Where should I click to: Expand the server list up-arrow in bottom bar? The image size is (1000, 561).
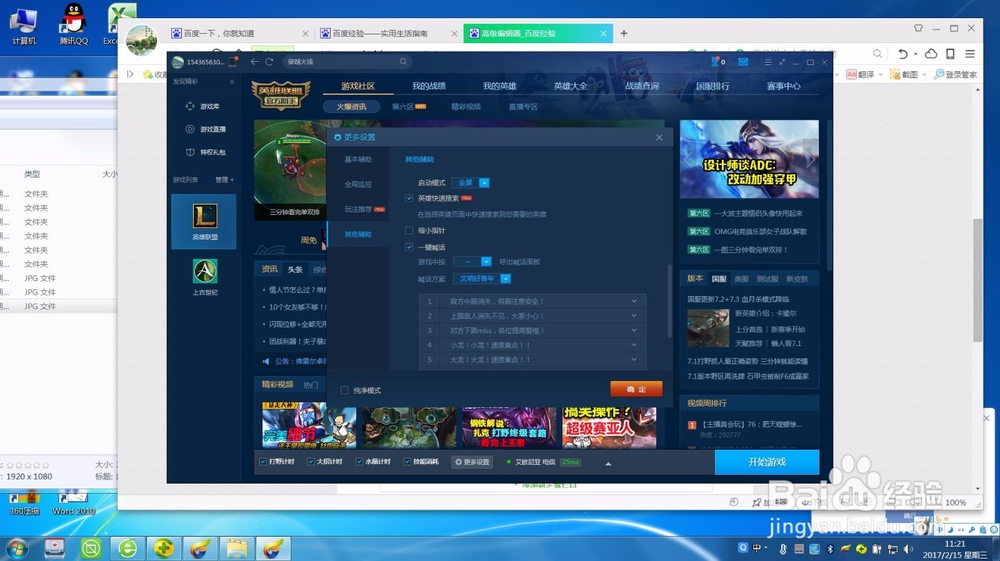(608, 463)
